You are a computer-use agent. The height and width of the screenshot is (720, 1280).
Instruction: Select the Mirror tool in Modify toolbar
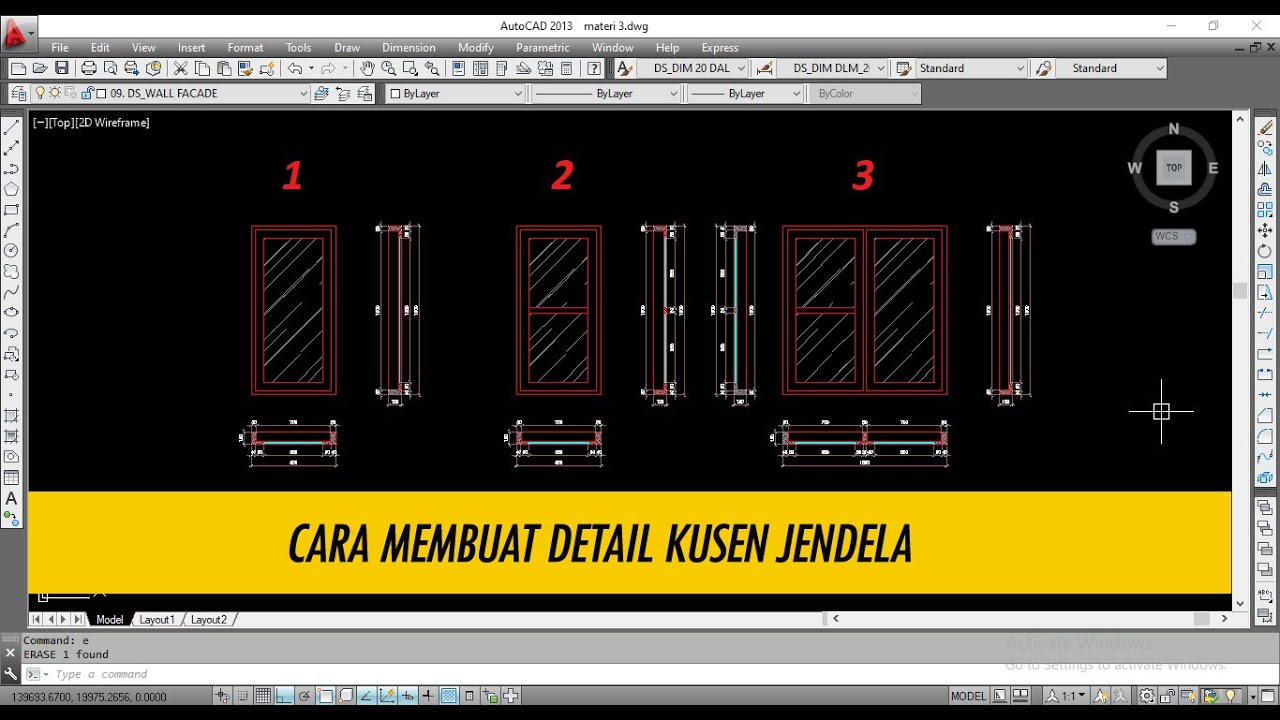point(1265,169)
